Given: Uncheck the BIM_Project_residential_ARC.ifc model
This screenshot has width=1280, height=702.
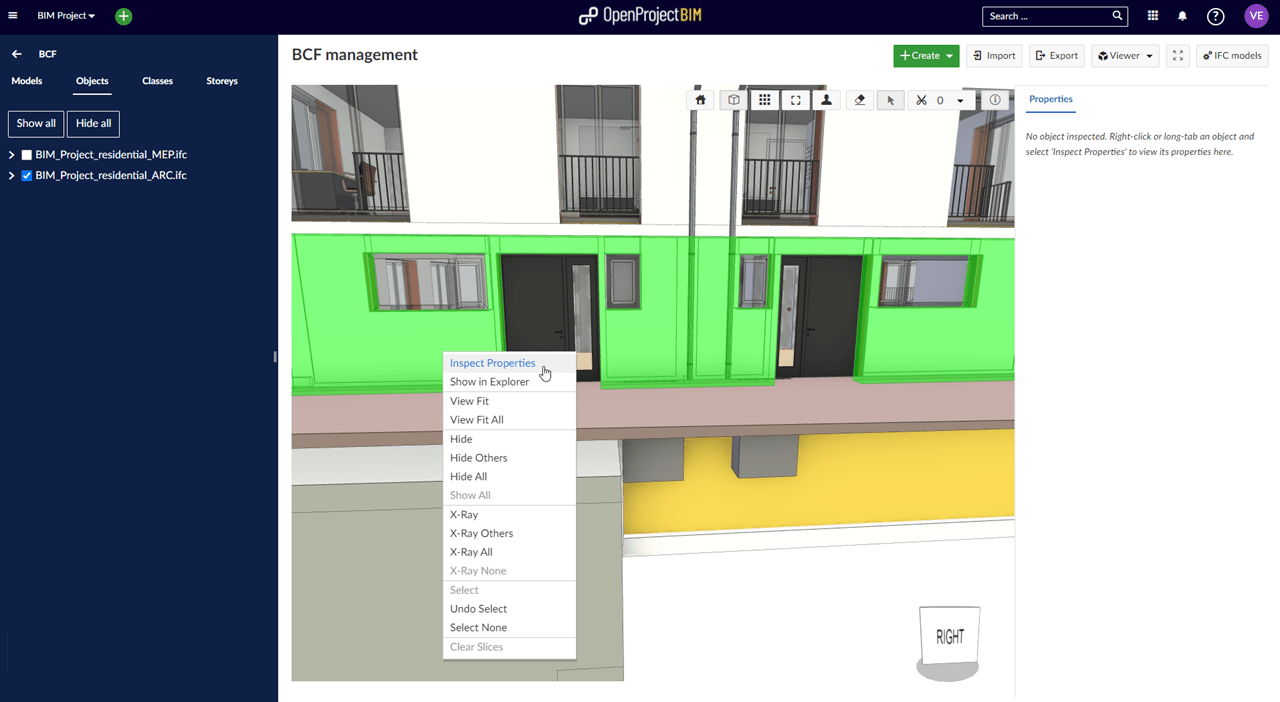Looking at the screenshot, I should point(27,175).
